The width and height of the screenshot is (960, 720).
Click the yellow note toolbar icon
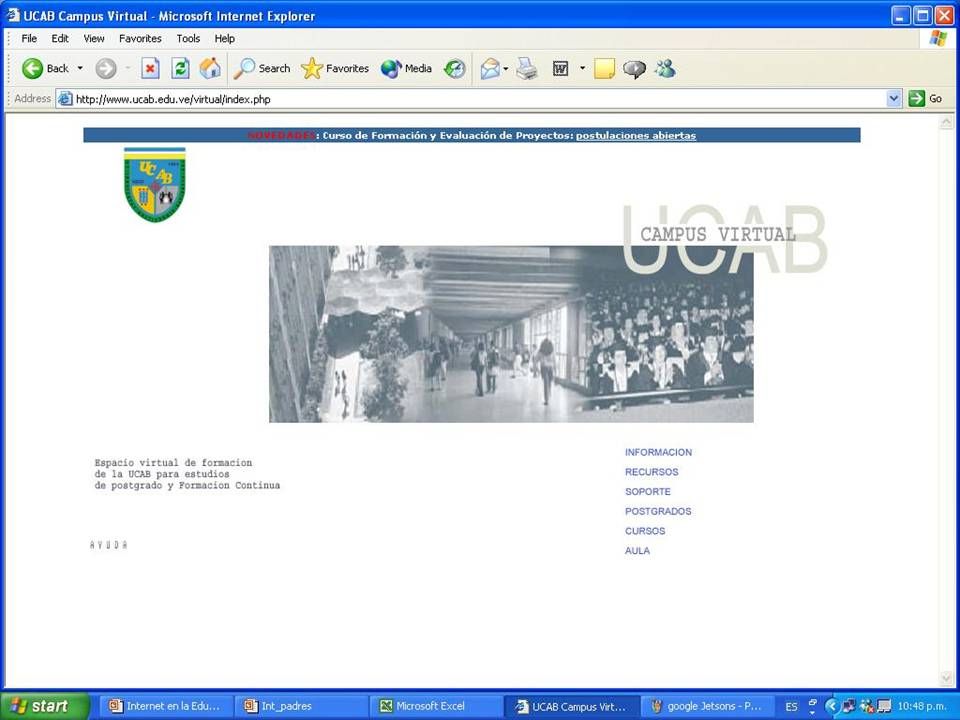pos(604,69)
